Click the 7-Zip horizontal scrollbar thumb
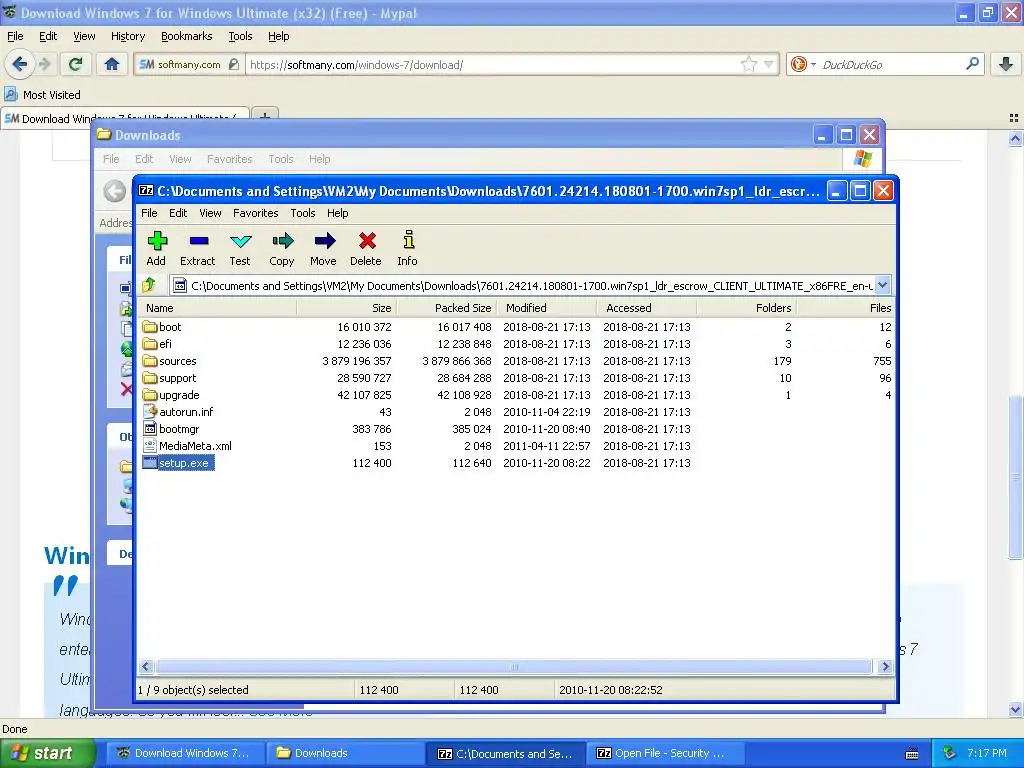 coord(513,666)
